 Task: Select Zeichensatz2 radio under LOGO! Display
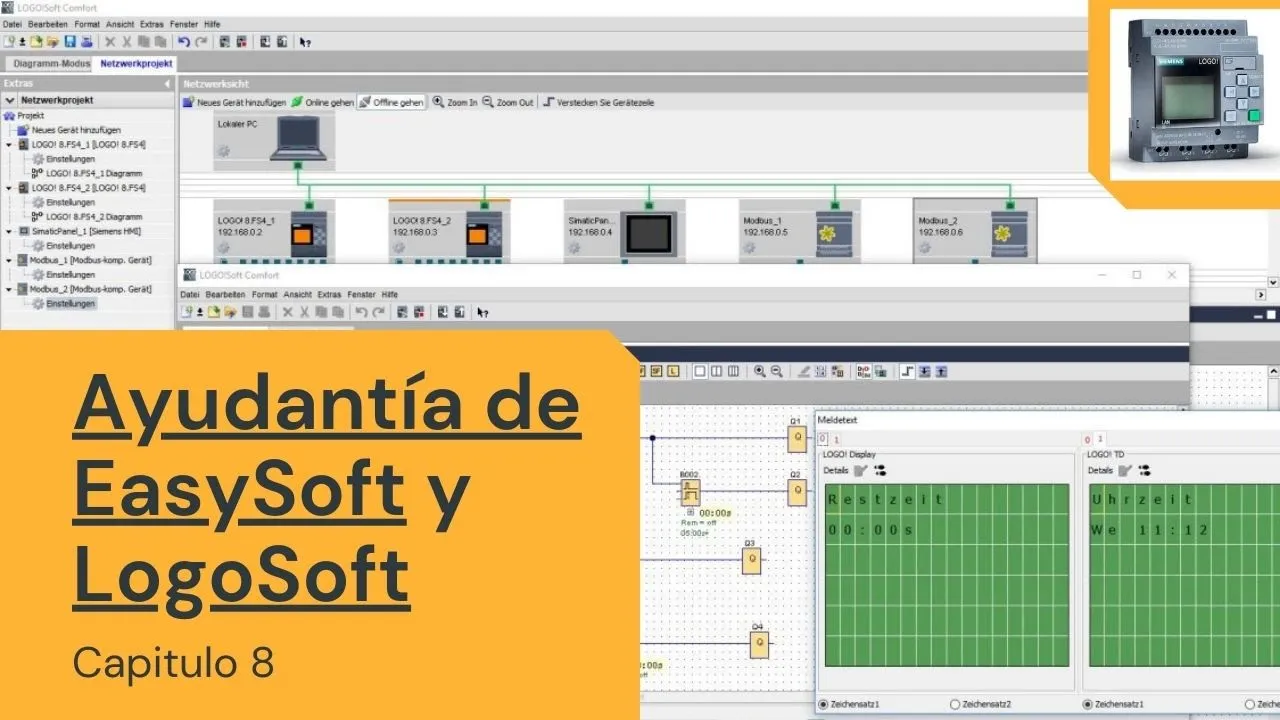[955, 704]
